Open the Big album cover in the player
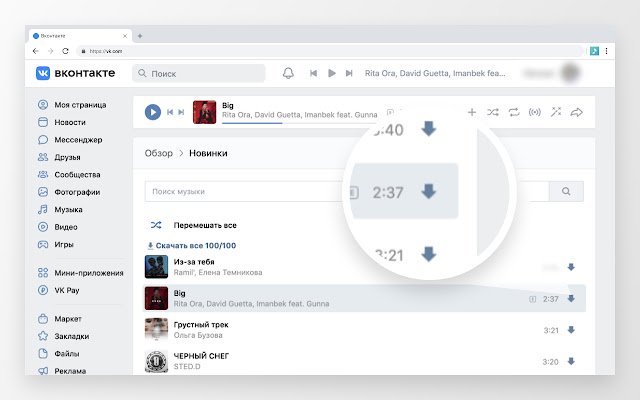The height and width of the screenshot is (400, 640). tap(204, 112)
